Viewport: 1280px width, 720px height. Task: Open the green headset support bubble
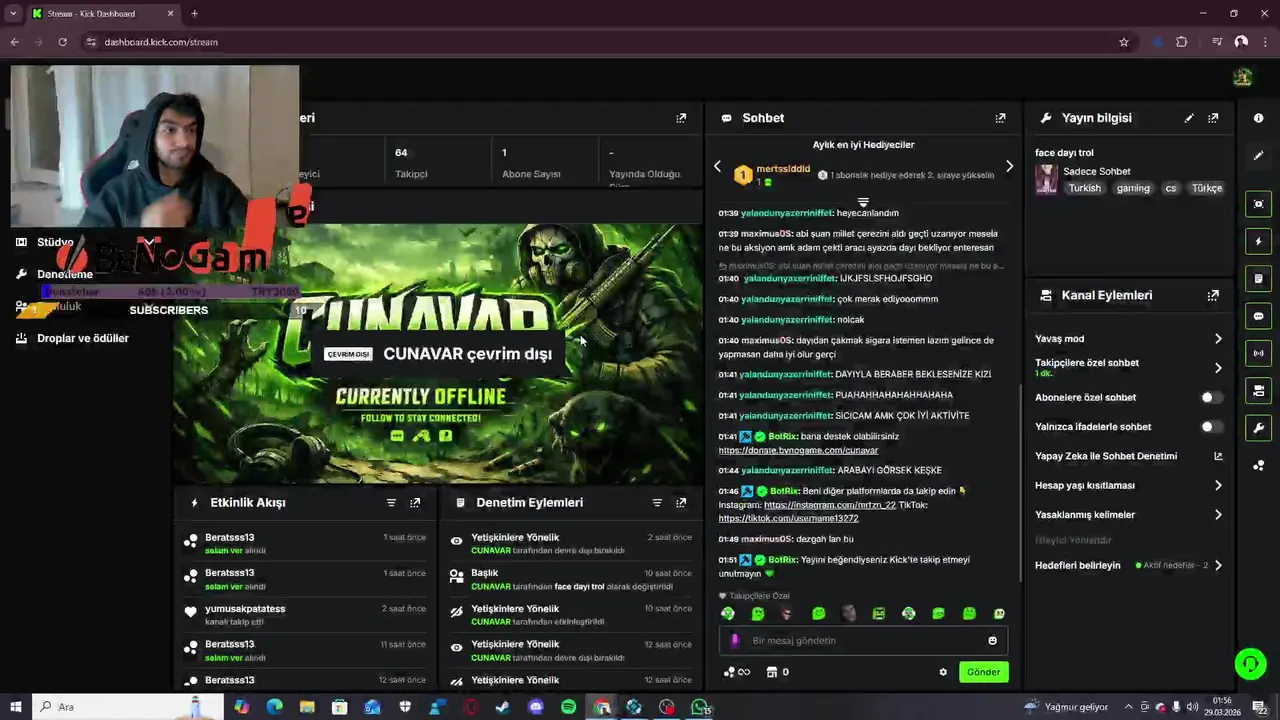[1250, 663]
